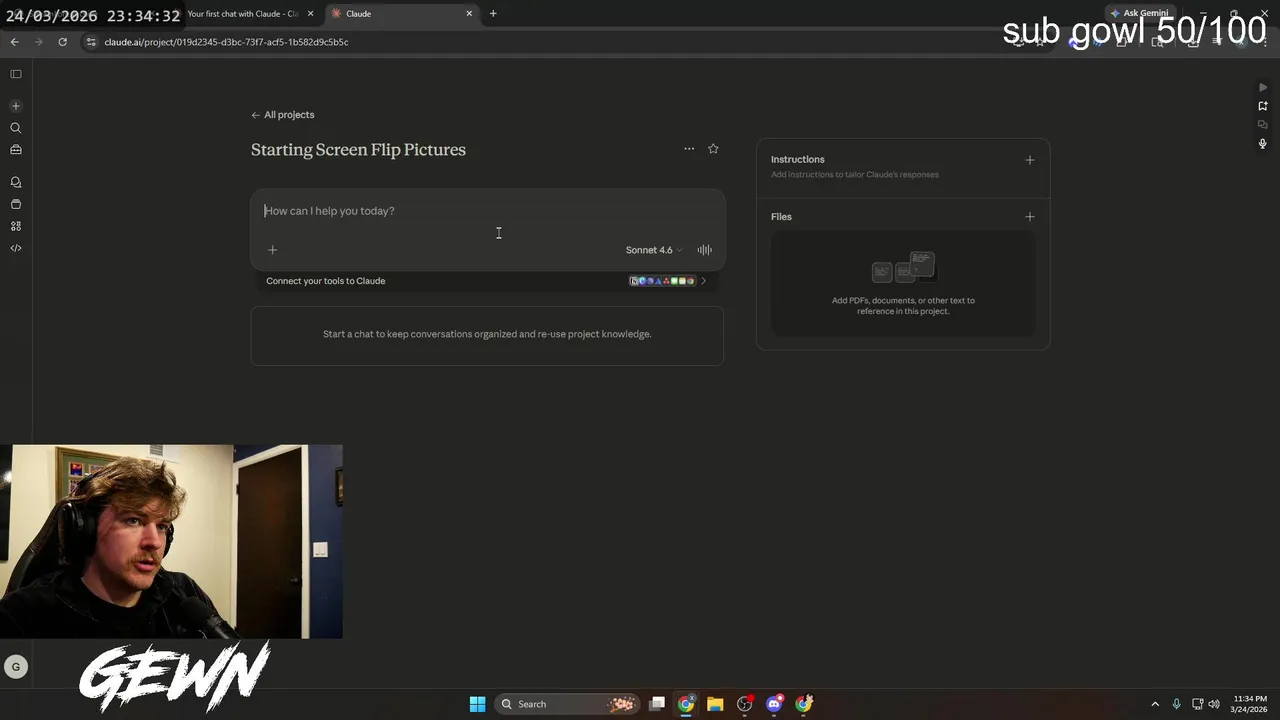Viewport: 1280px width, 720px height.
Task: Open the projects box icon in sidebar
Action: [16, 204]
